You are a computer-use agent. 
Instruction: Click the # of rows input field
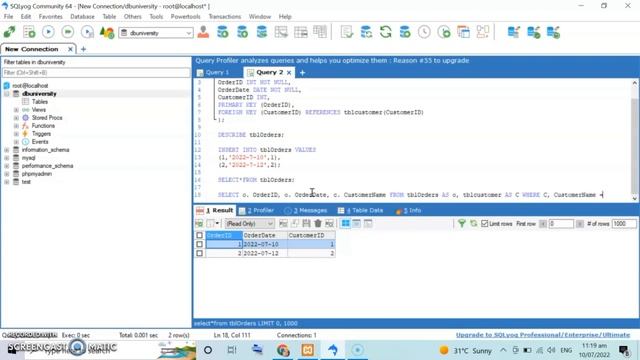pyautogui.click(x=624, y=224)
